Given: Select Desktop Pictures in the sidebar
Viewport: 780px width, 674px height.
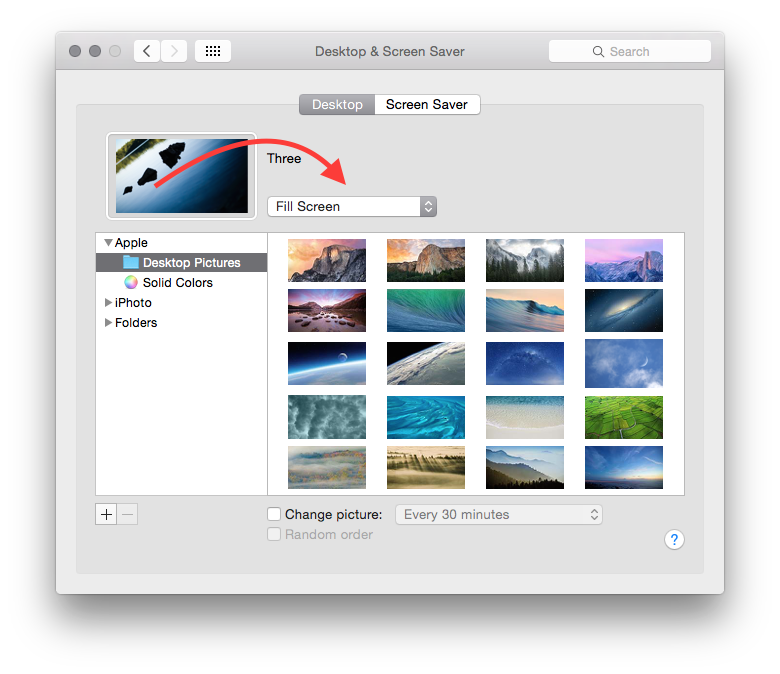Looking at the screenshot, I should (x=182, y=262).
